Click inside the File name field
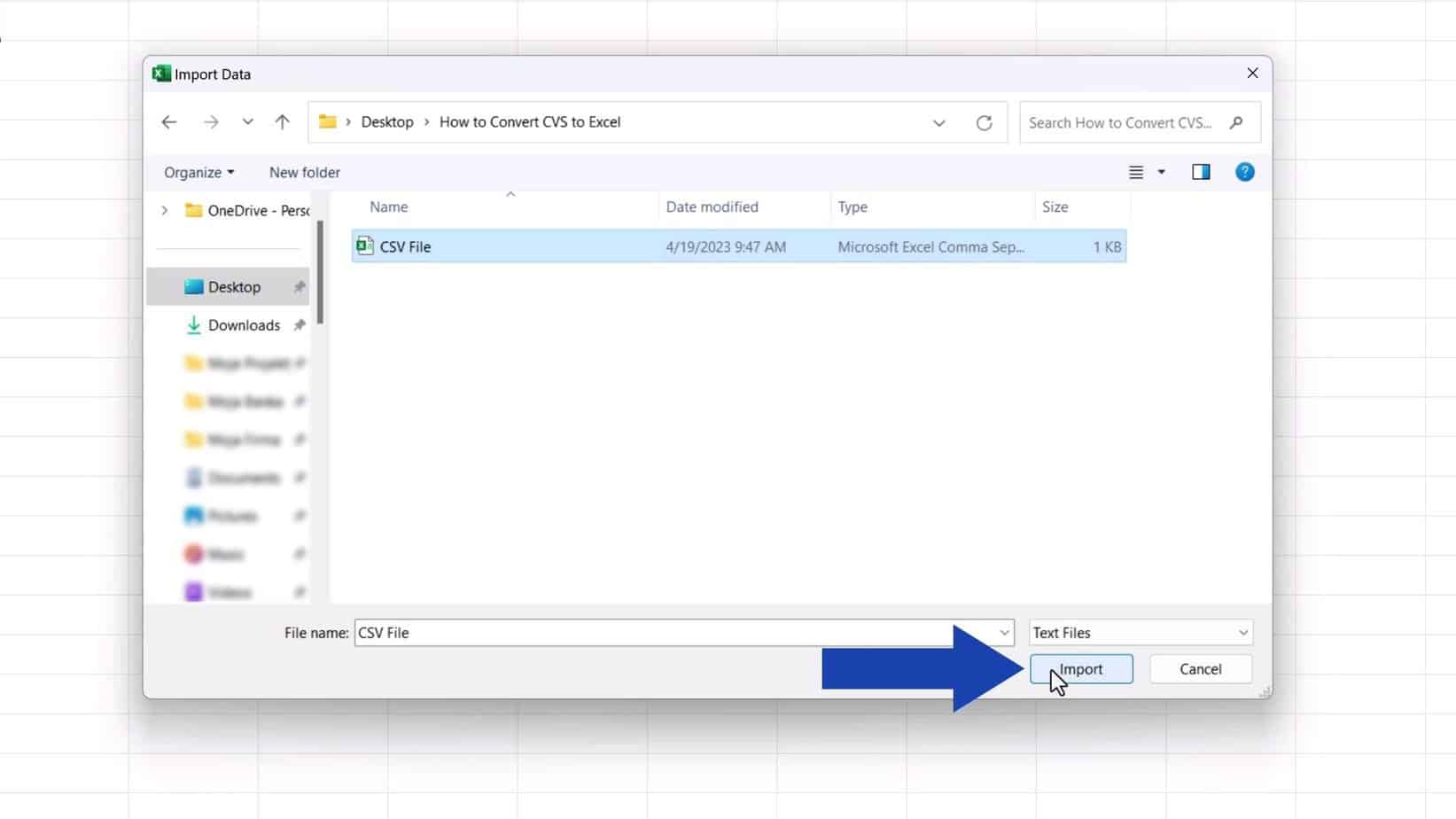The width and height of the screenshot is (1456, 819). click(620, 632)
